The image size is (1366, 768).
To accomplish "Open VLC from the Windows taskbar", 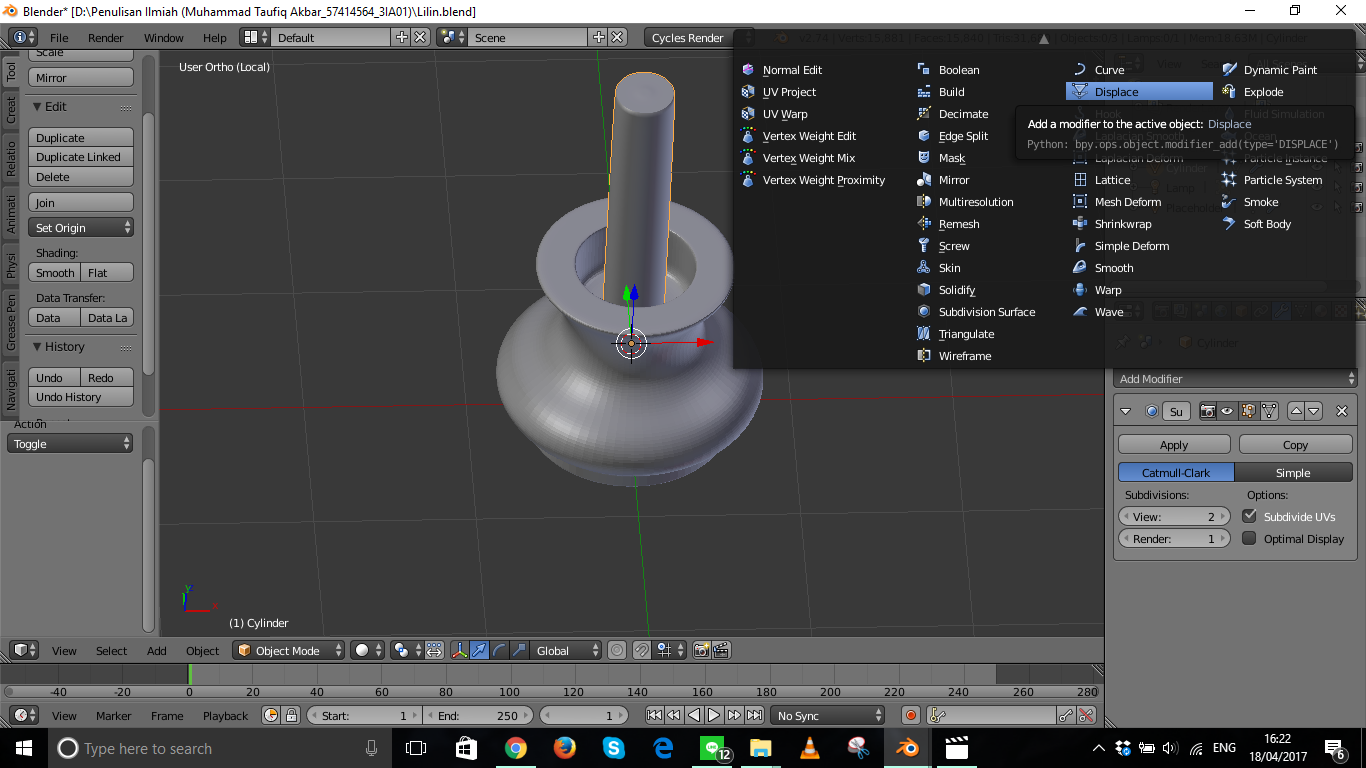I will [x=810, y=748].
